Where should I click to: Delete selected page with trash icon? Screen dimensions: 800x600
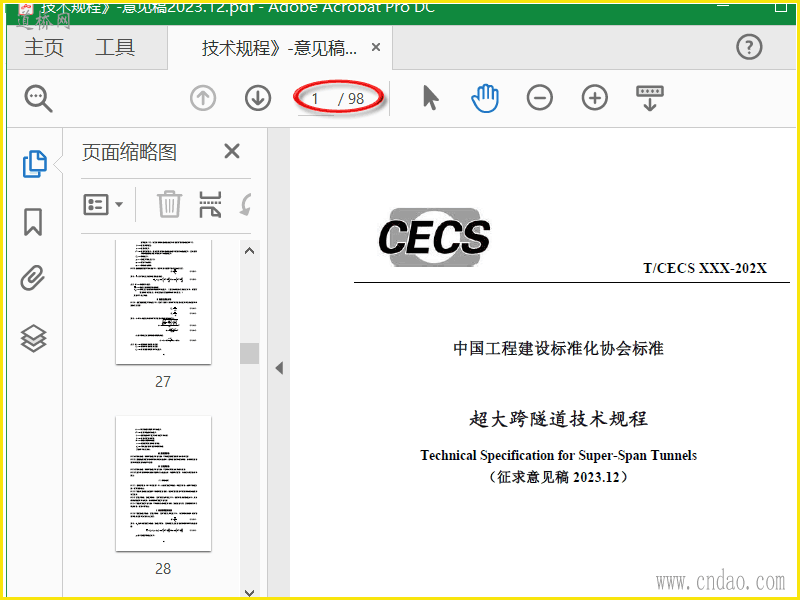(169, 204)
